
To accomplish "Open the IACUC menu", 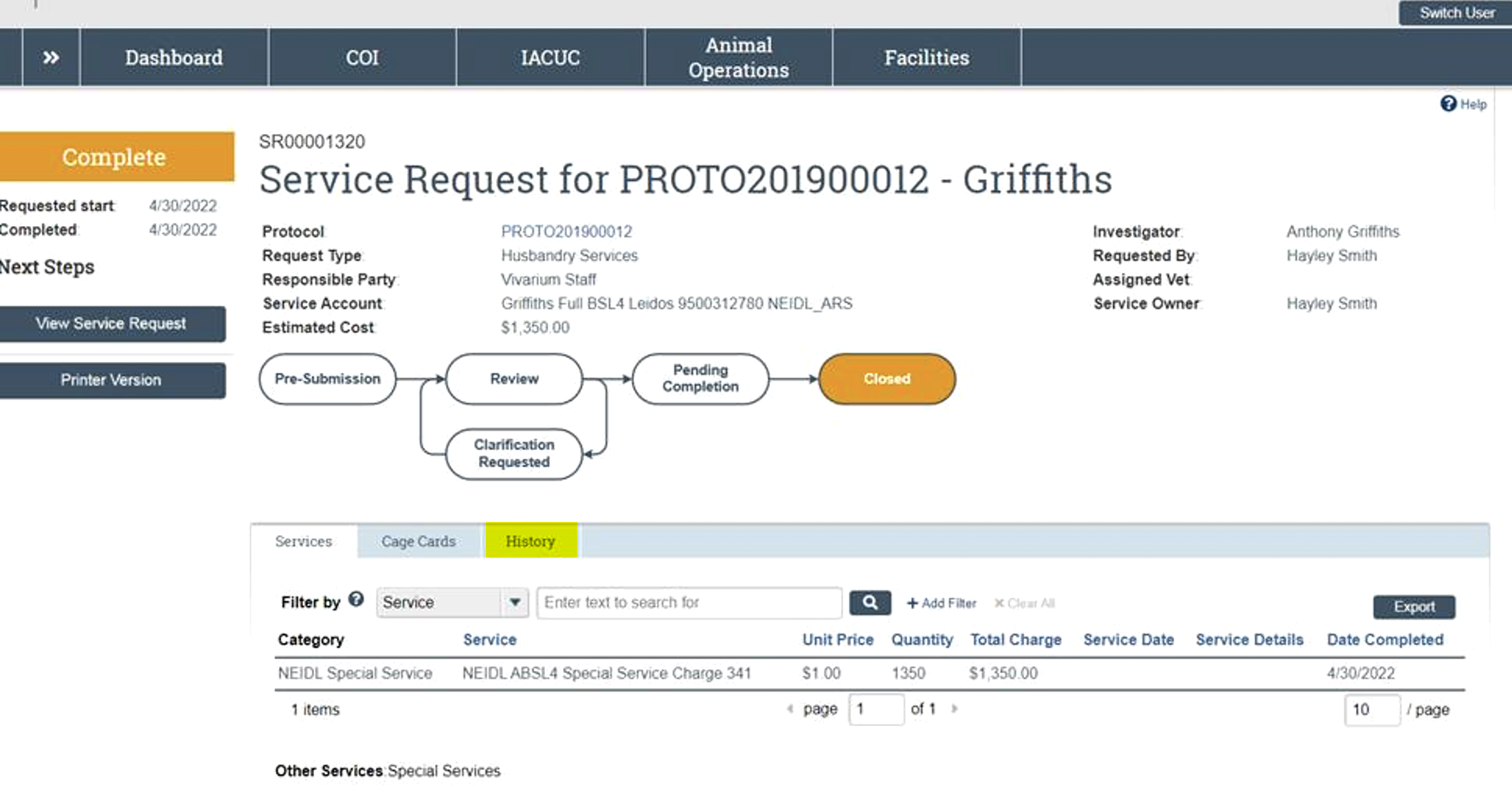I will pyautogui.click(x=550, y=58).
